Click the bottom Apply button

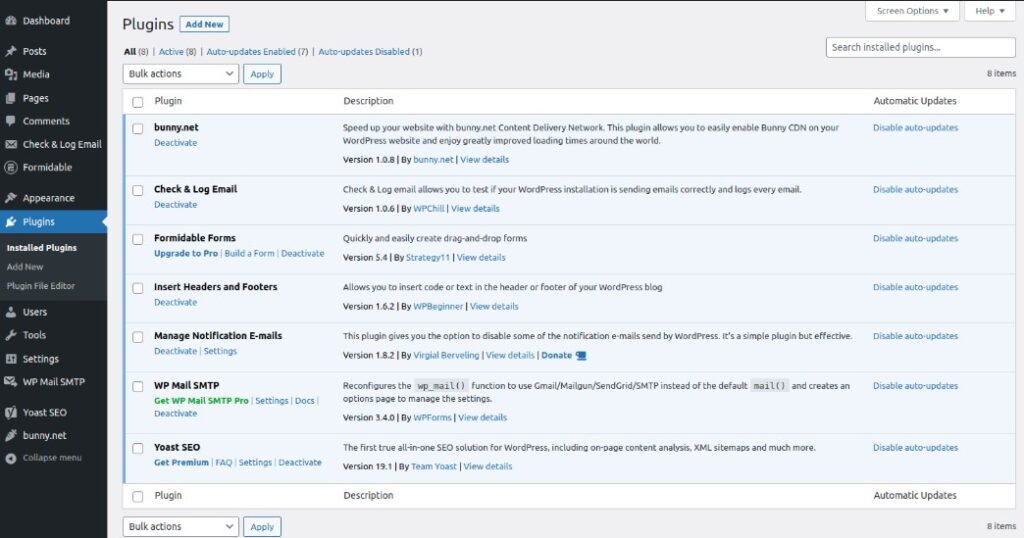click(262, 526)
